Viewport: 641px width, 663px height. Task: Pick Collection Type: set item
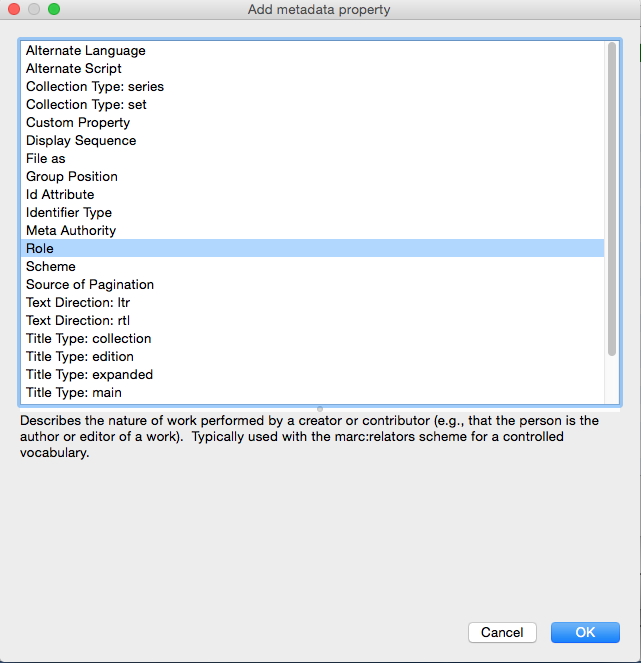click(86, 105)
